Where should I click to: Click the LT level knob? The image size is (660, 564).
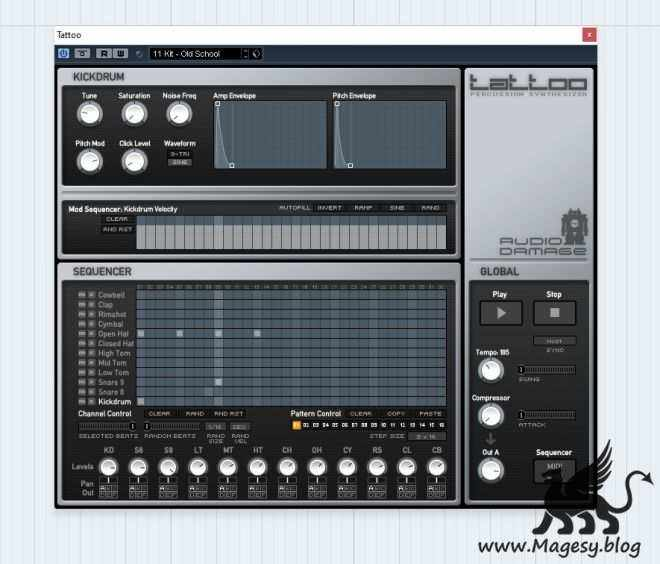pos(198,467)
